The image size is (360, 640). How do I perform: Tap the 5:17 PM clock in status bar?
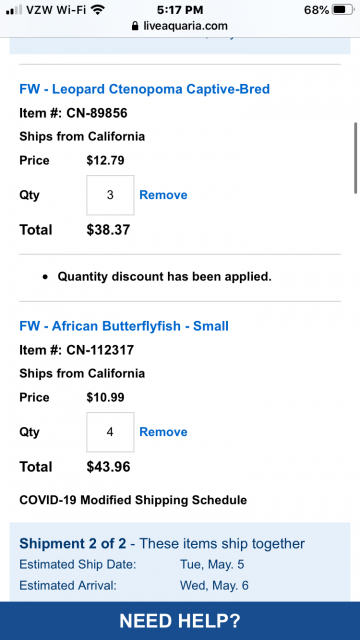point(180,10)
